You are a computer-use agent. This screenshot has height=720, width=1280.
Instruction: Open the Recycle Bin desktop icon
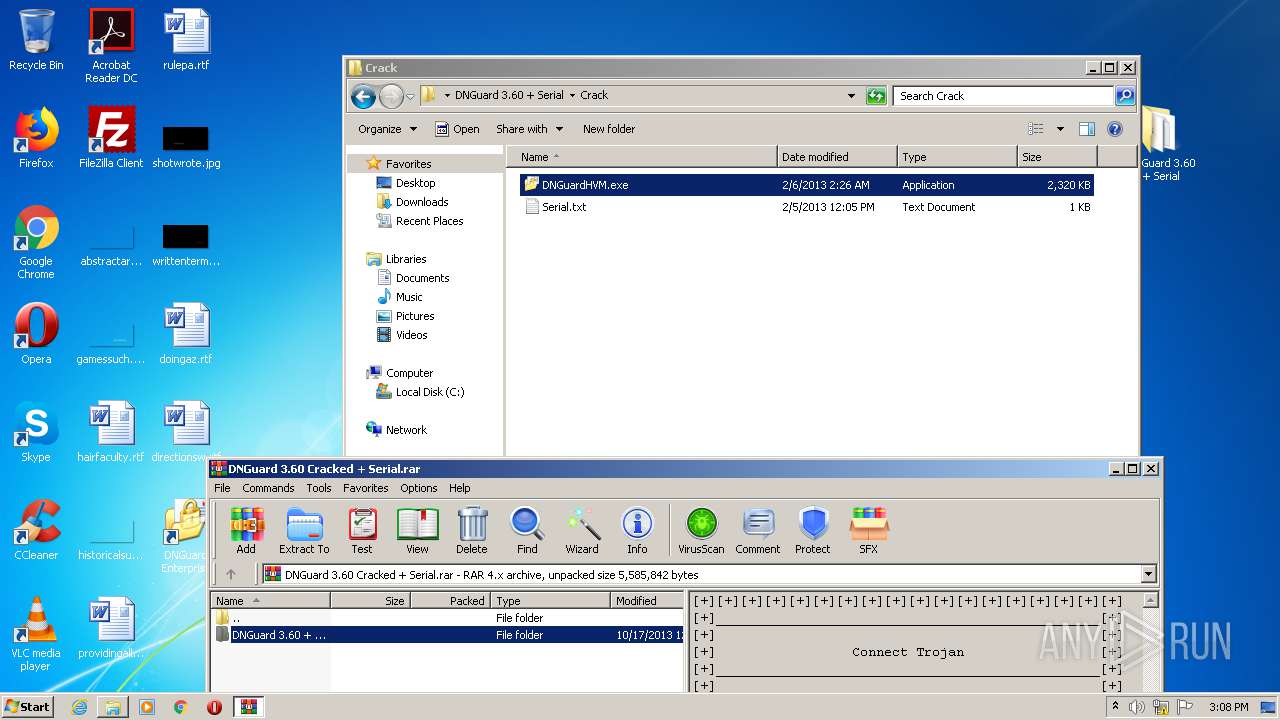(36, 41)
